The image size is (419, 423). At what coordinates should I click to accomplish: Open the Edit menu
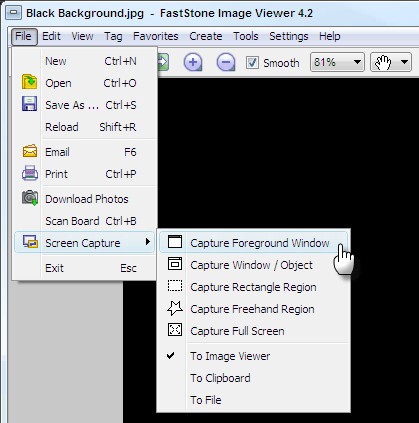click(x=51, y=36)
